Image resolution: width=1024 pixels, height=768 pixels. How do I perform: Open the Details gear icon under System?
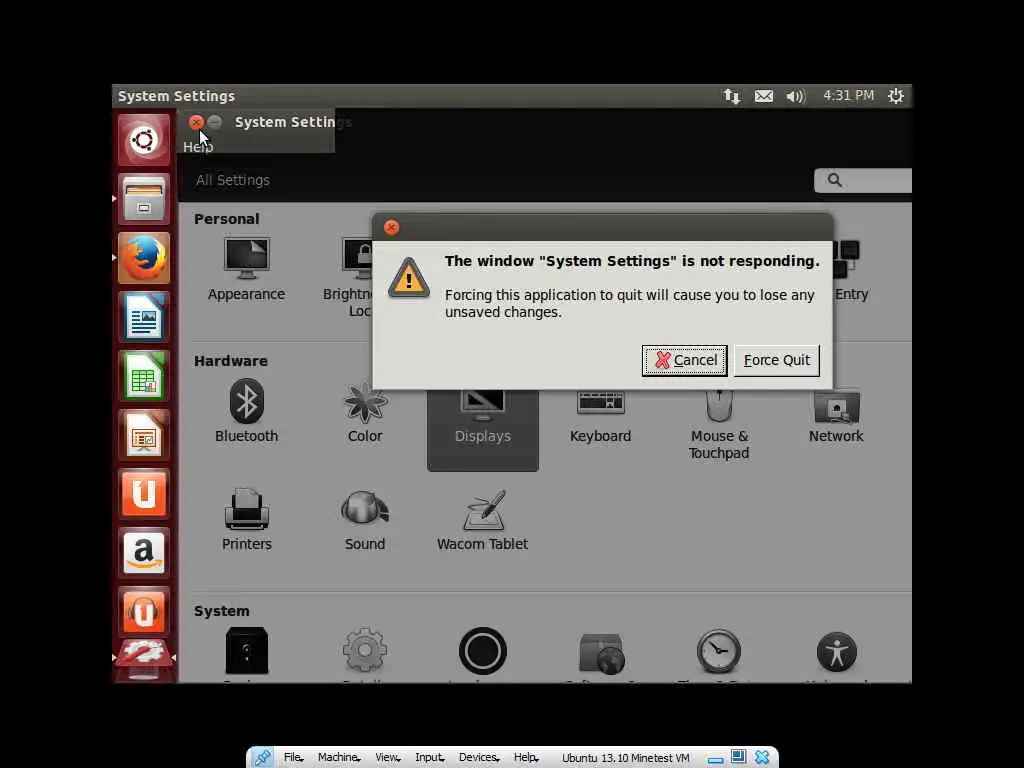coord(365,650)
